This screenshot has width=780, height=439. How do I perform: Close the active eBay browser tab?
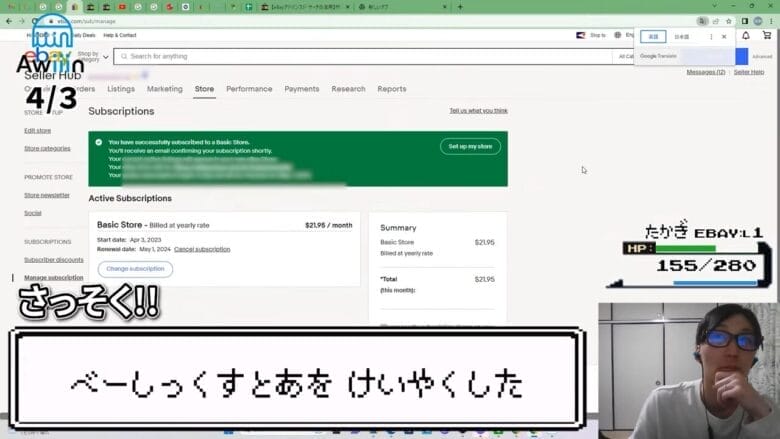(x=347, y=7)
